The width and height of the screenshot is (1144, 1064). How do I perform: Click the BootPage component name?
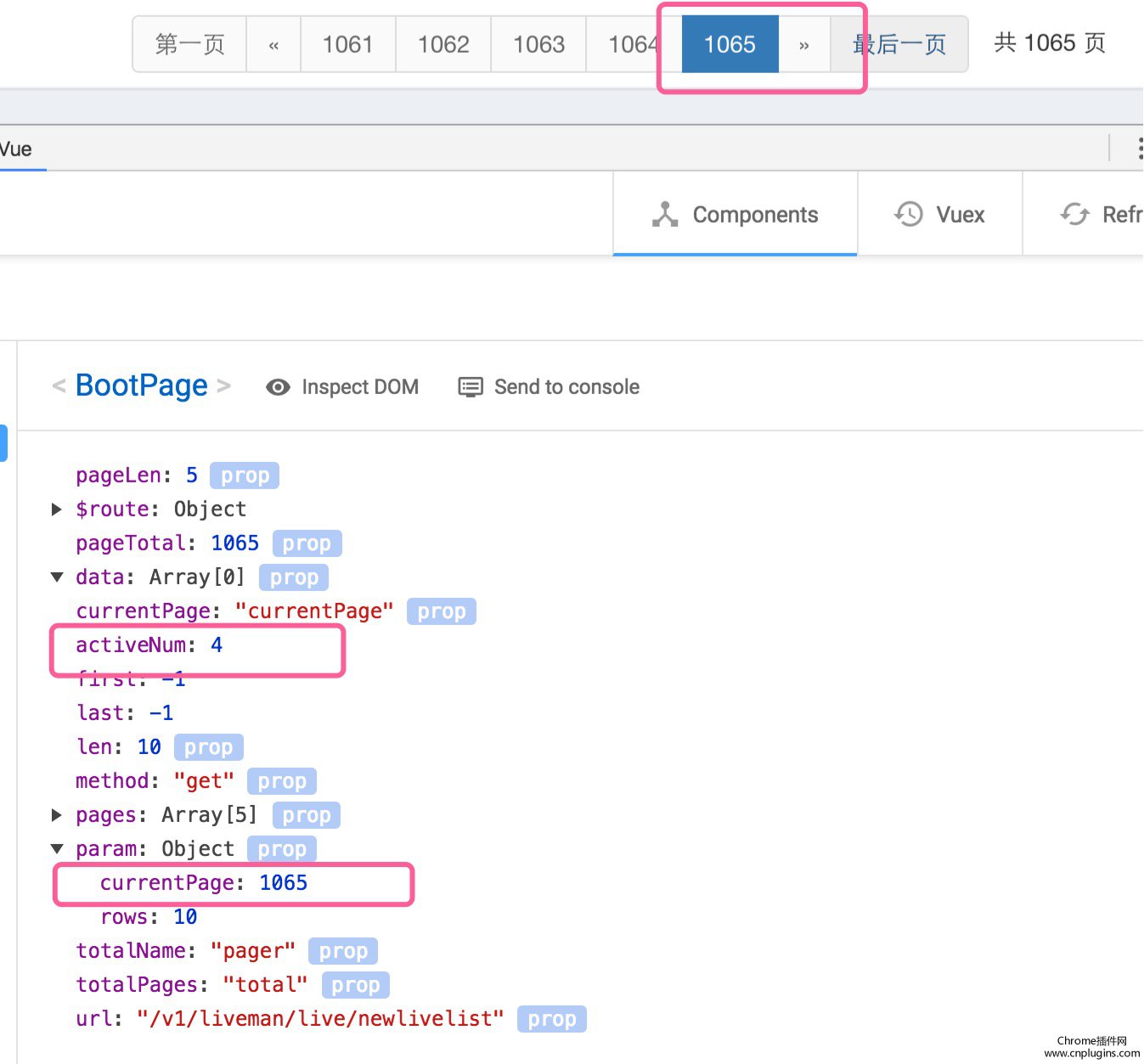(142, 386)
